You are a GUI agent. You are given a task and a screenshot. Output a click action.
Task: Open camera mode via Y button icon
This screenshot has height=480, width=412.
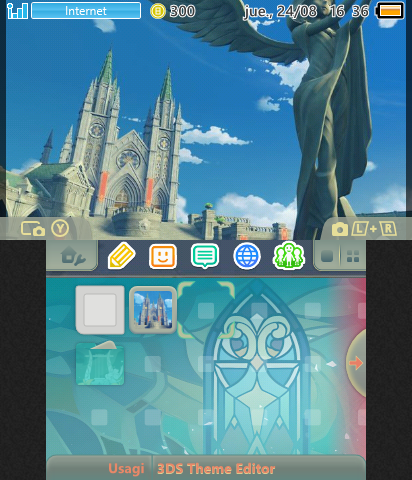tap(33, 229)
